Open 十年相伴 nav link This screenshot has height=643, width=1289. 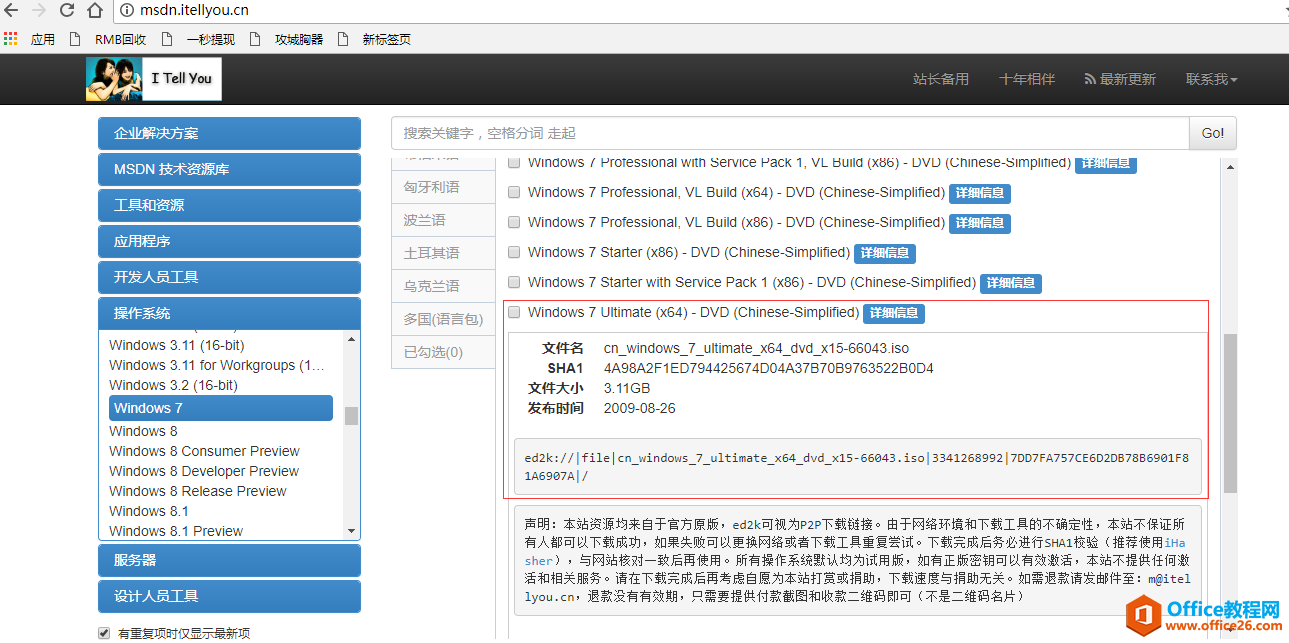(1027, 79)
